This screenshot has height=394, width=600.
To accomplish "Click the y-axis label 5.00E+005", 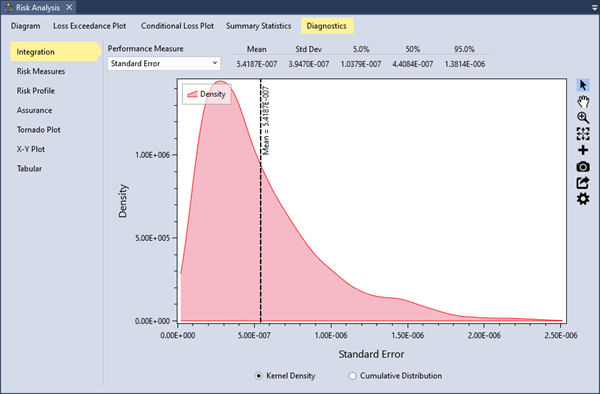I will point(152,238).
